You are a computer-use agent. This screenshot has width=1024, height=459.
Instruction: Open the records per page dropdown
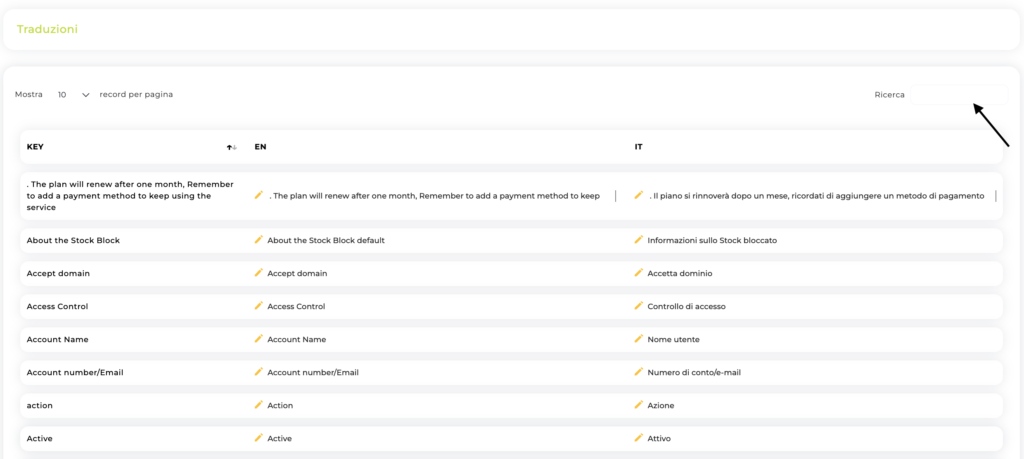[73, 95]
